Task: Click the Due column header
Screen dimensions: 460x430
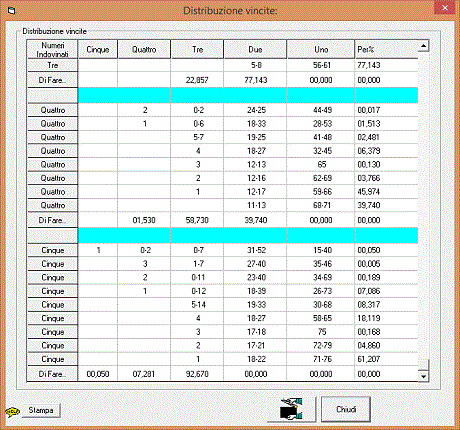Action: pos(255,49)
